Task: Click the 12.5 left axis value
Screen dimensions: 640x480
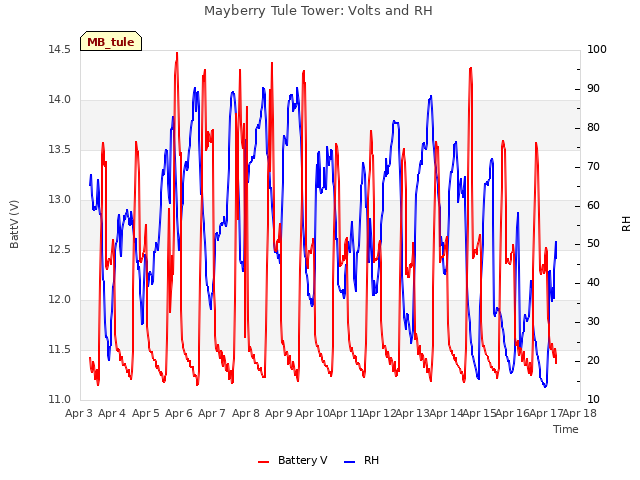Action: click(59, 250)
